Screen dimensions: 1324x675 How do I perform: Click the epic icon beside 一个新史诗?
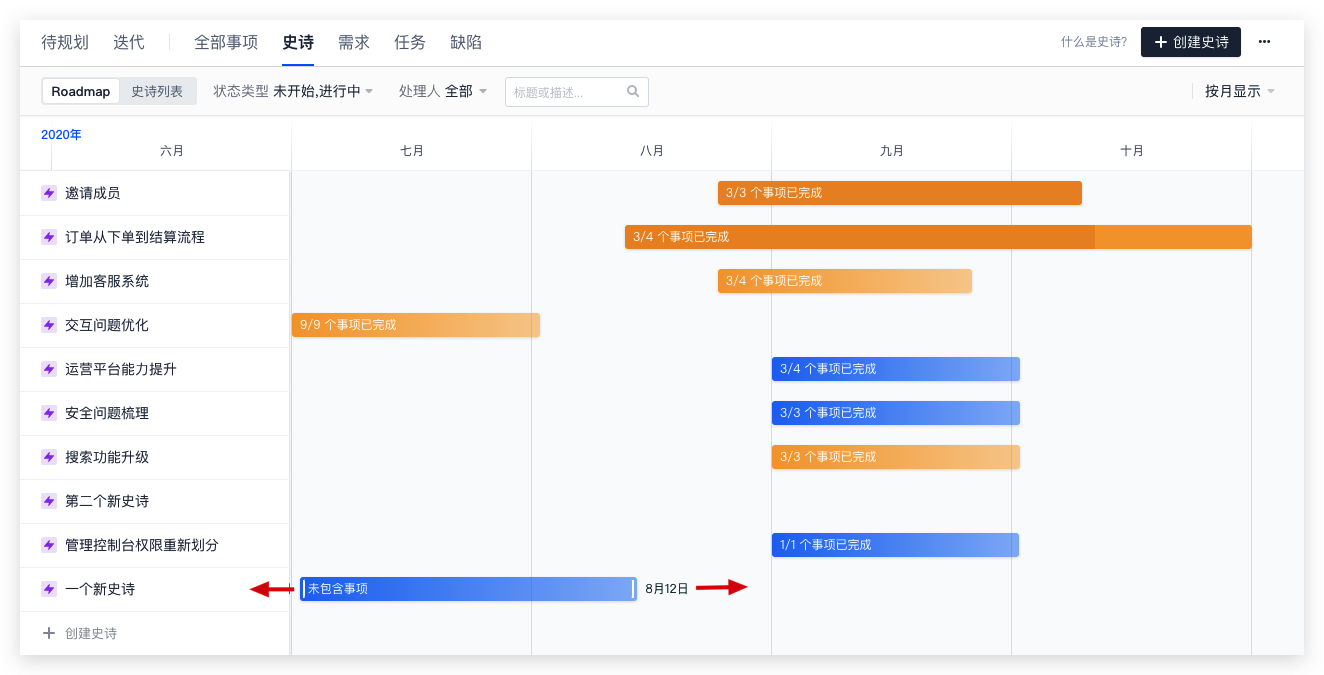[x=48, y=589]
